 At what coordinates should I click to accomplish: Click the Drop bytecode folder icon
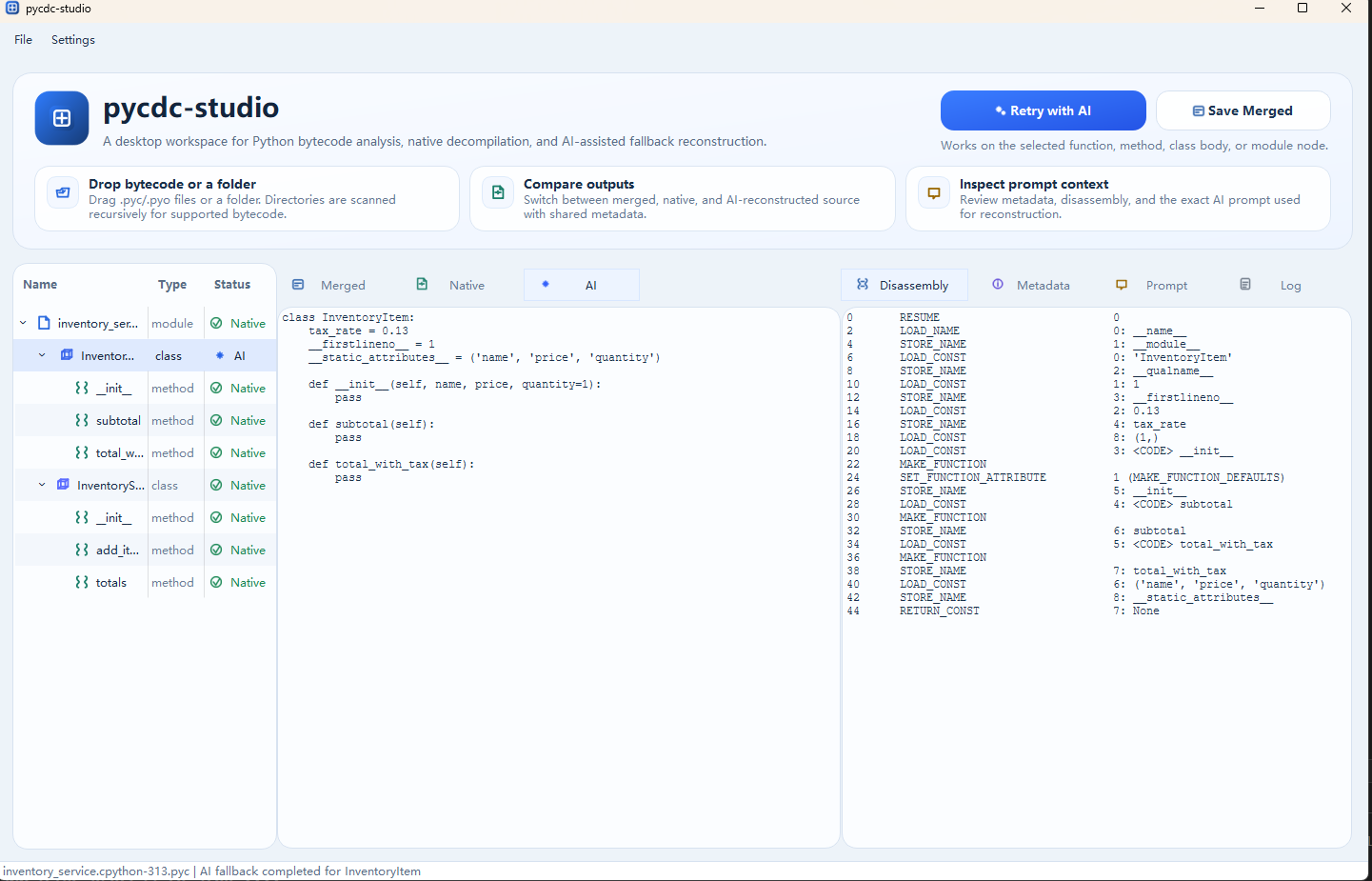(x=63, y=192)
